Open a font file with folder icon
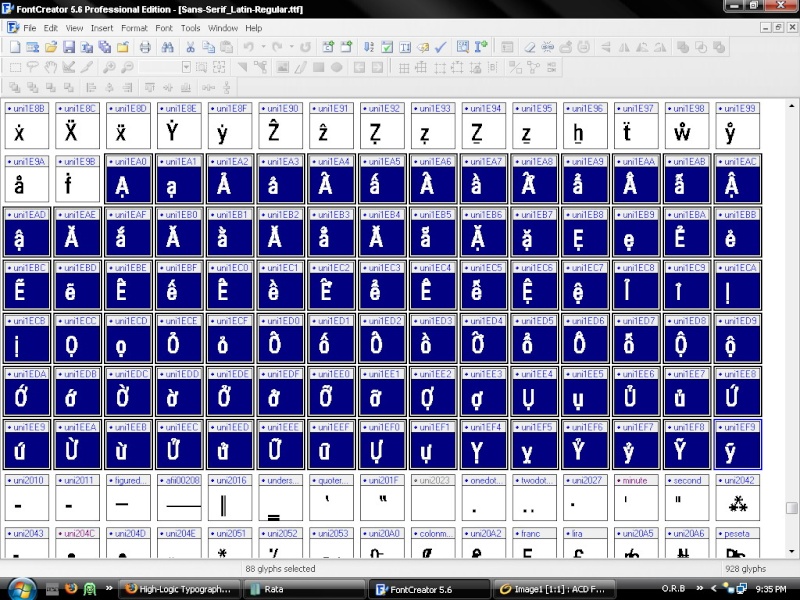The width and height of the screenshot is (800, 600). pos(51,47)
